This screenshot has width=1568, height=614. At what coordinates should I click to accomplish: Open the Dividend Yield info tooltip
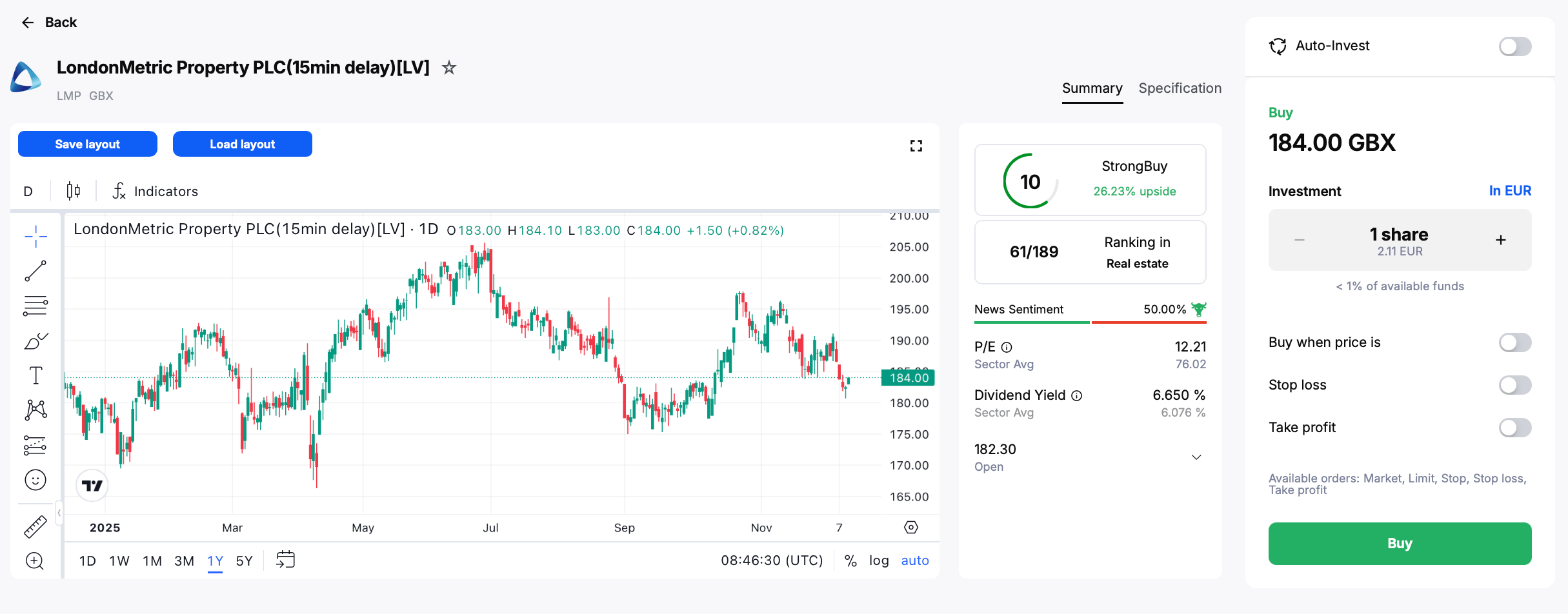(x=1077, y=395)
